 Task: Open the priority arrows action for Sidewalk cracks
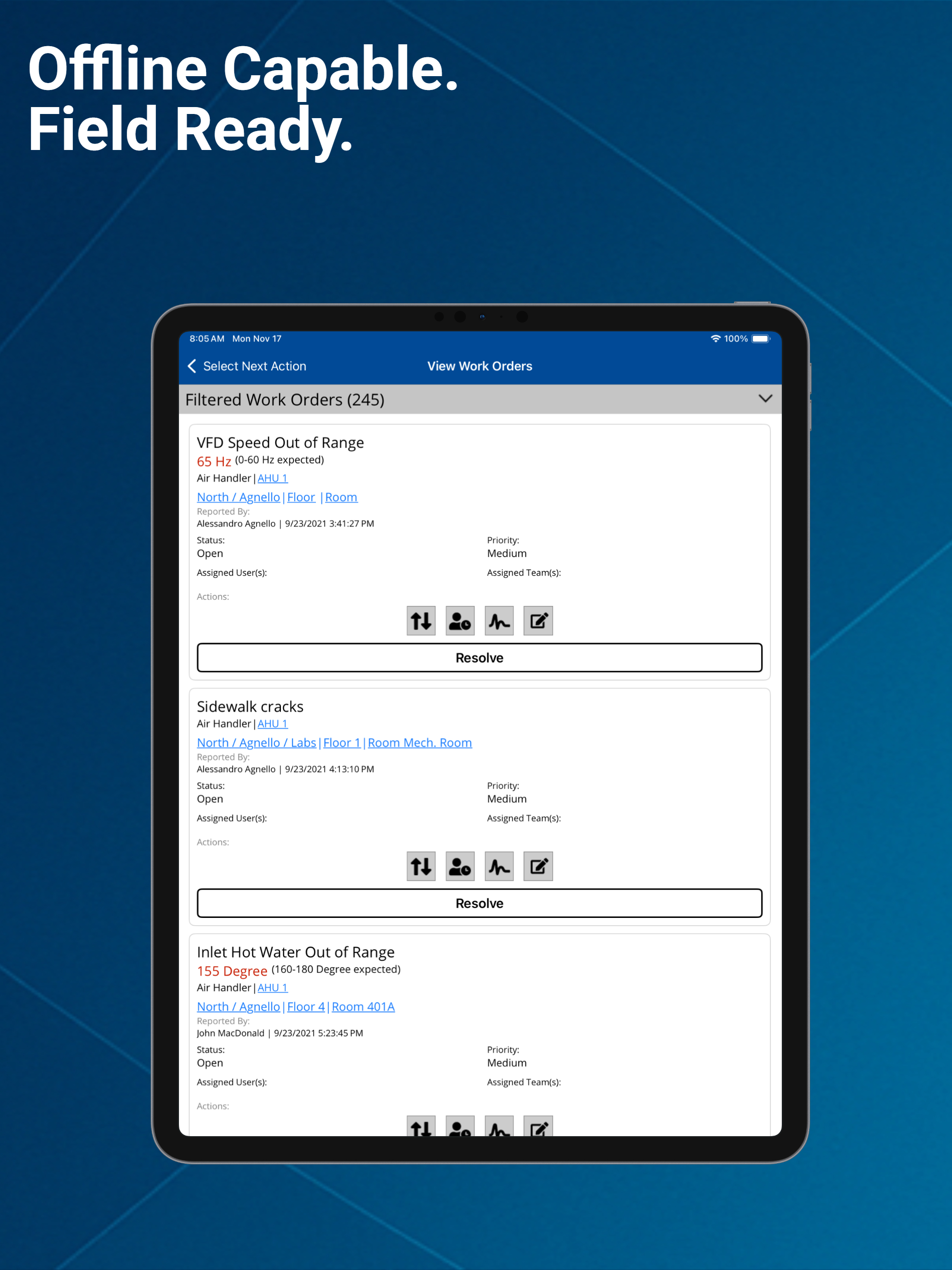(x=421, y=866)
